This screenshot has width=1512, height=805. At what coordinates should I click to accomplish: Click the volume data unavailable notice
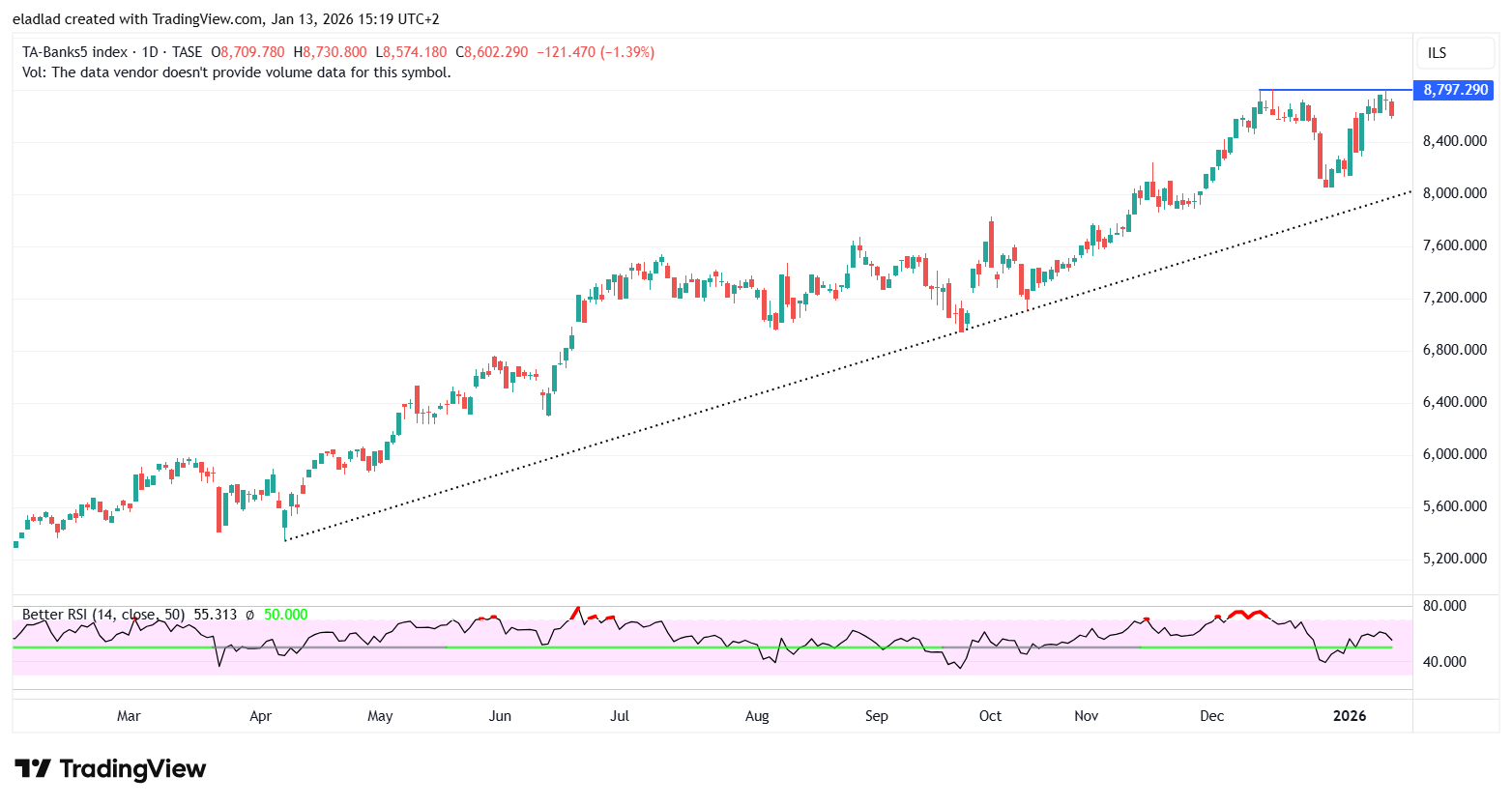237,72
